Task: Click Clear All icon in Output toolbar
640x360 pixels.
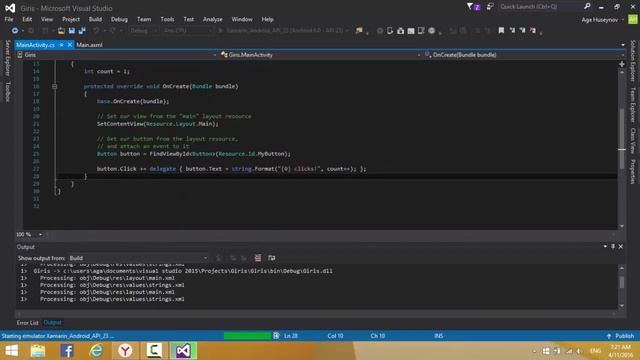Action: pos(258,258)
